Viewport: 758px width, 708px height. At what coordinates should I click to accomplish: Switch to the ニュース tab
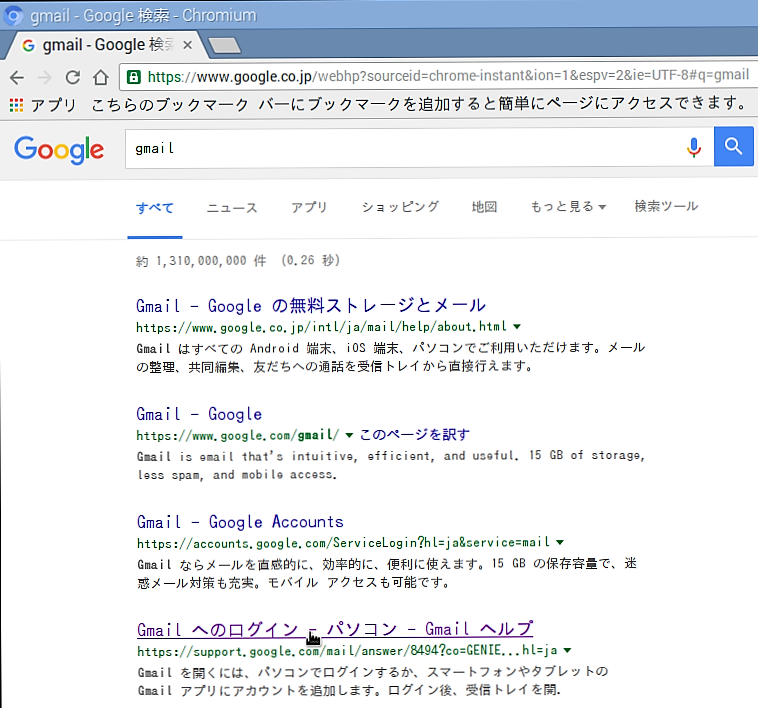(x=232, y=208)
